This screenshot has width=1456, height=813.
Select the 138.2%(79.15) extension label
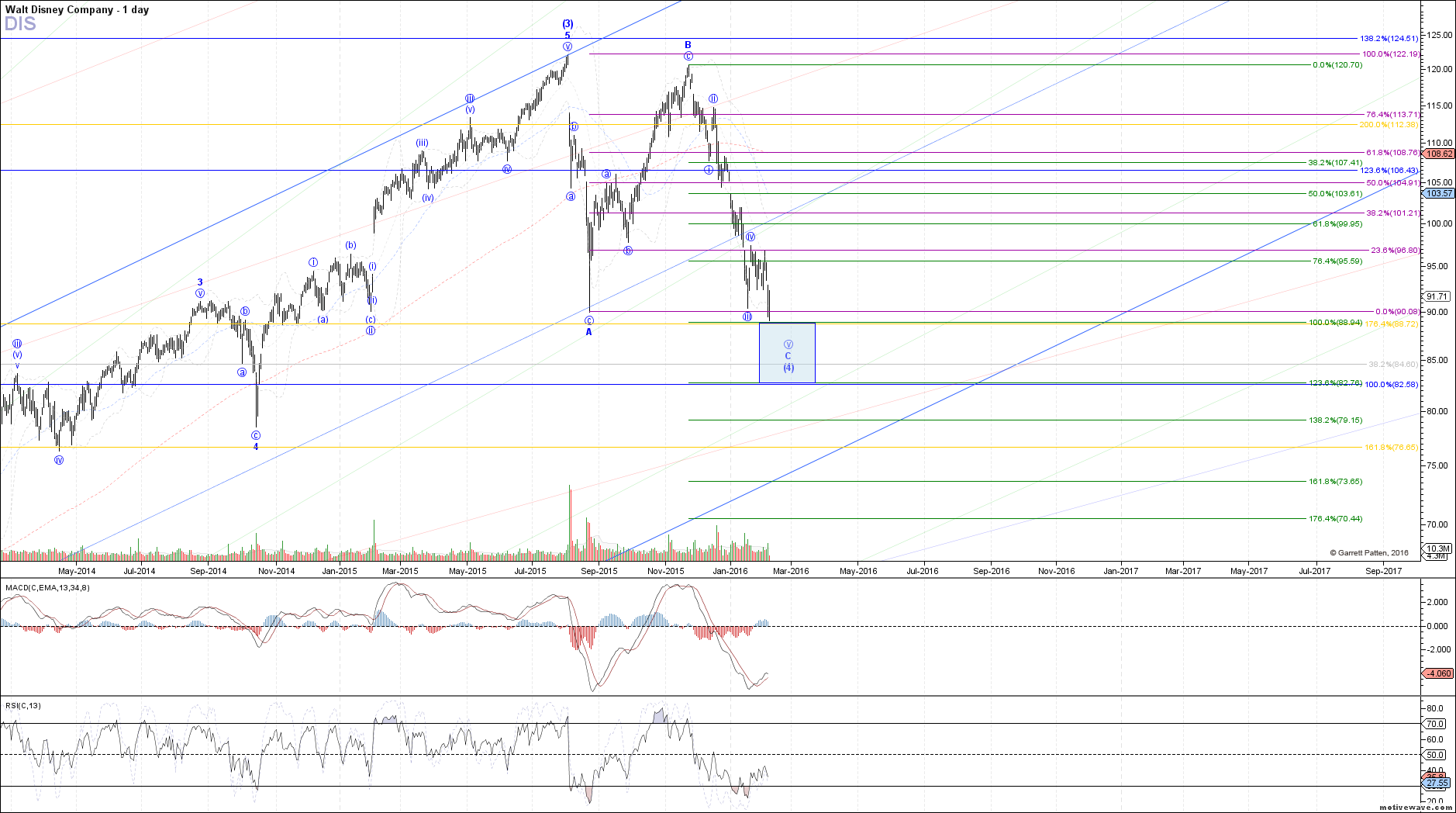[1335, 420]
